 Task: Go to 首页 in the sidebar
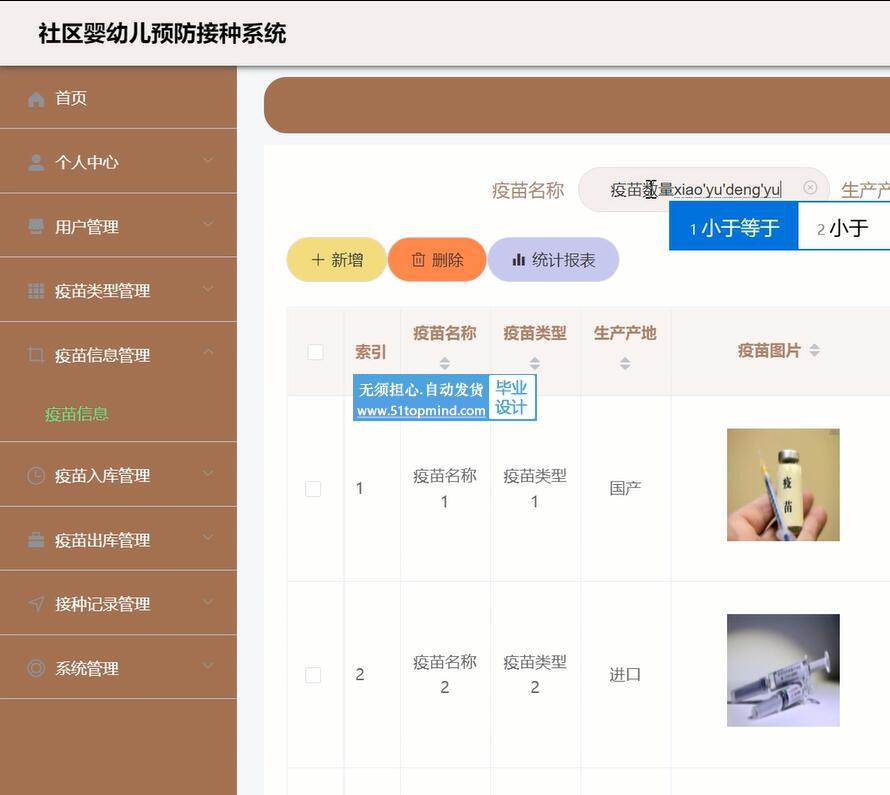118,98
